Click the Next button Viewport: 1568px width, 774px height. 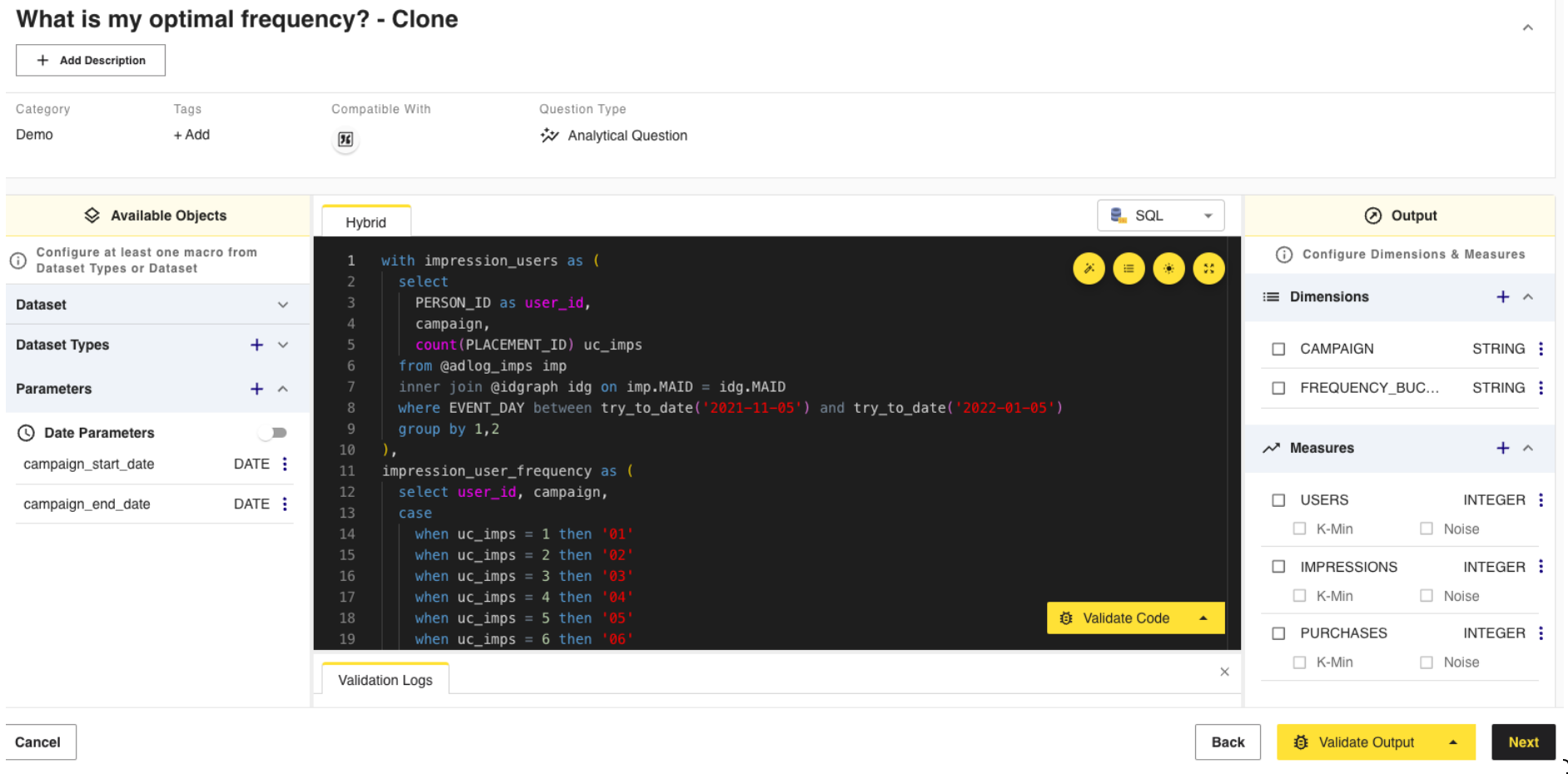[x=1523, y=742]
